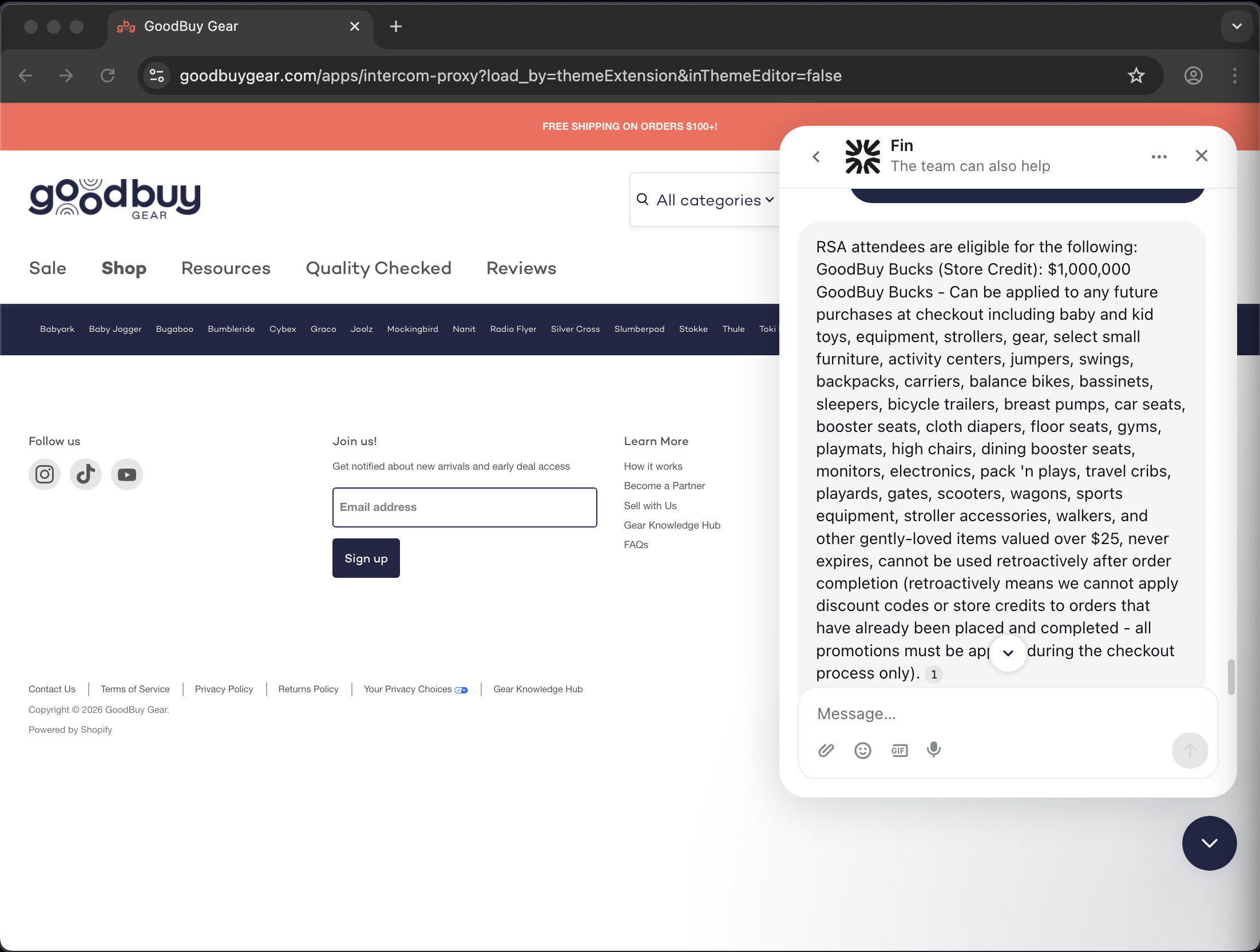Attach a file in the chat
Image resolution: width=1260 pixels, height=952 pixels.
click(826, 750)
